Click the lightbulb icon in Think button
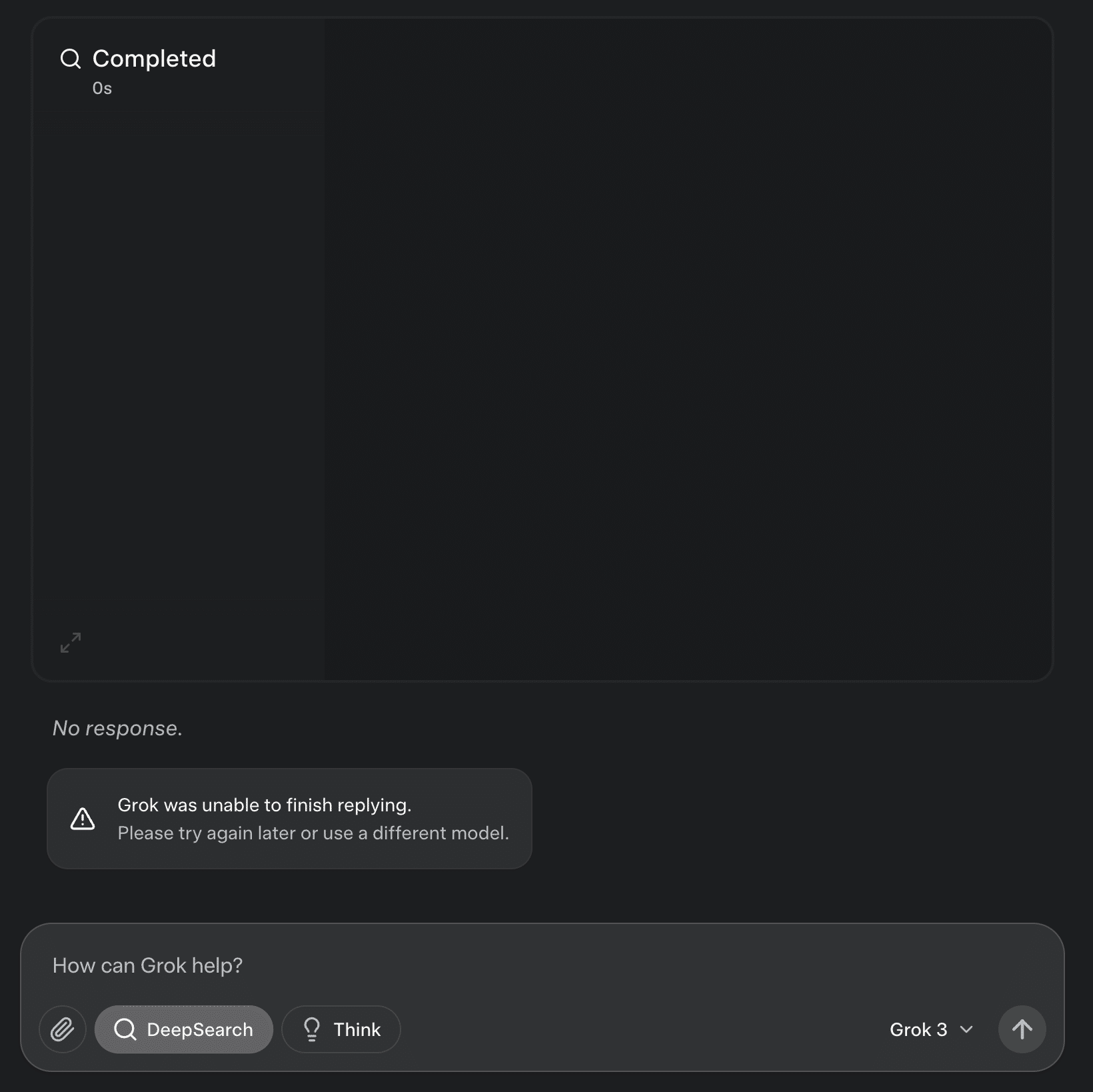Screen dimensions: 1093x1092 click(312, 1029)
